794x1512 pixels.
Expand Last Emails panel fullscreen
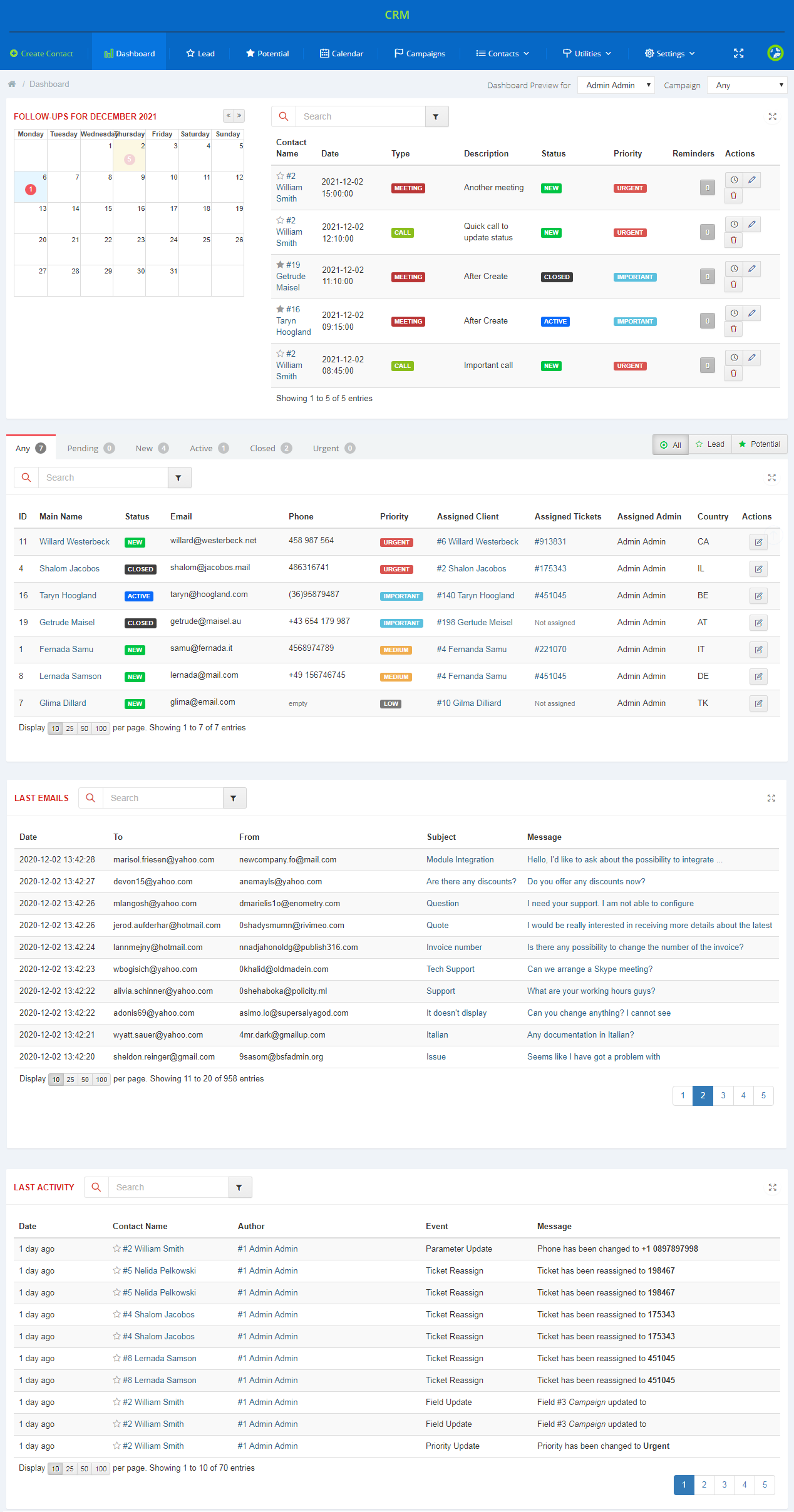click(771, 798)
